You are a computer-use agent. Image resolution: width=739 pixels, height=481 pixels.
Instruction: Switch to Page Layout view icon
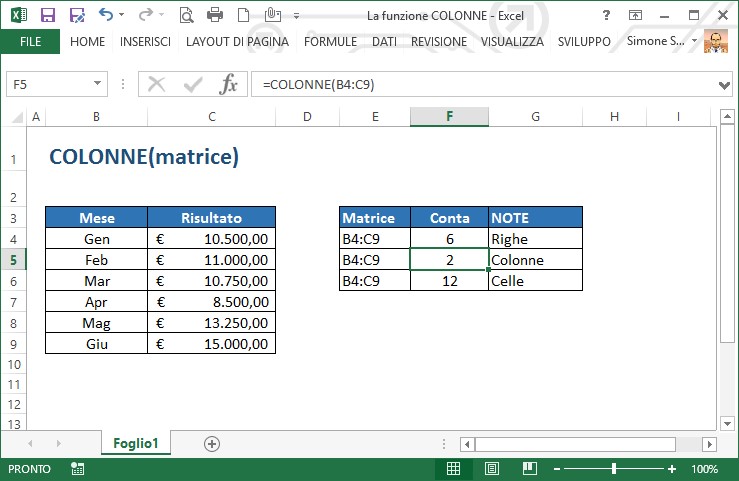point(492,468)
